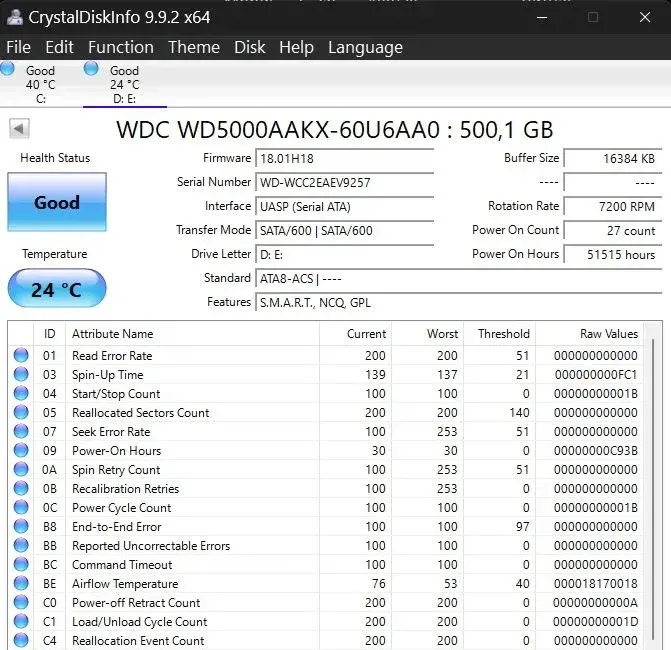This screenshot has height=650, width=671.
Task: Open the Theme menu
Action: click(194, 47)
